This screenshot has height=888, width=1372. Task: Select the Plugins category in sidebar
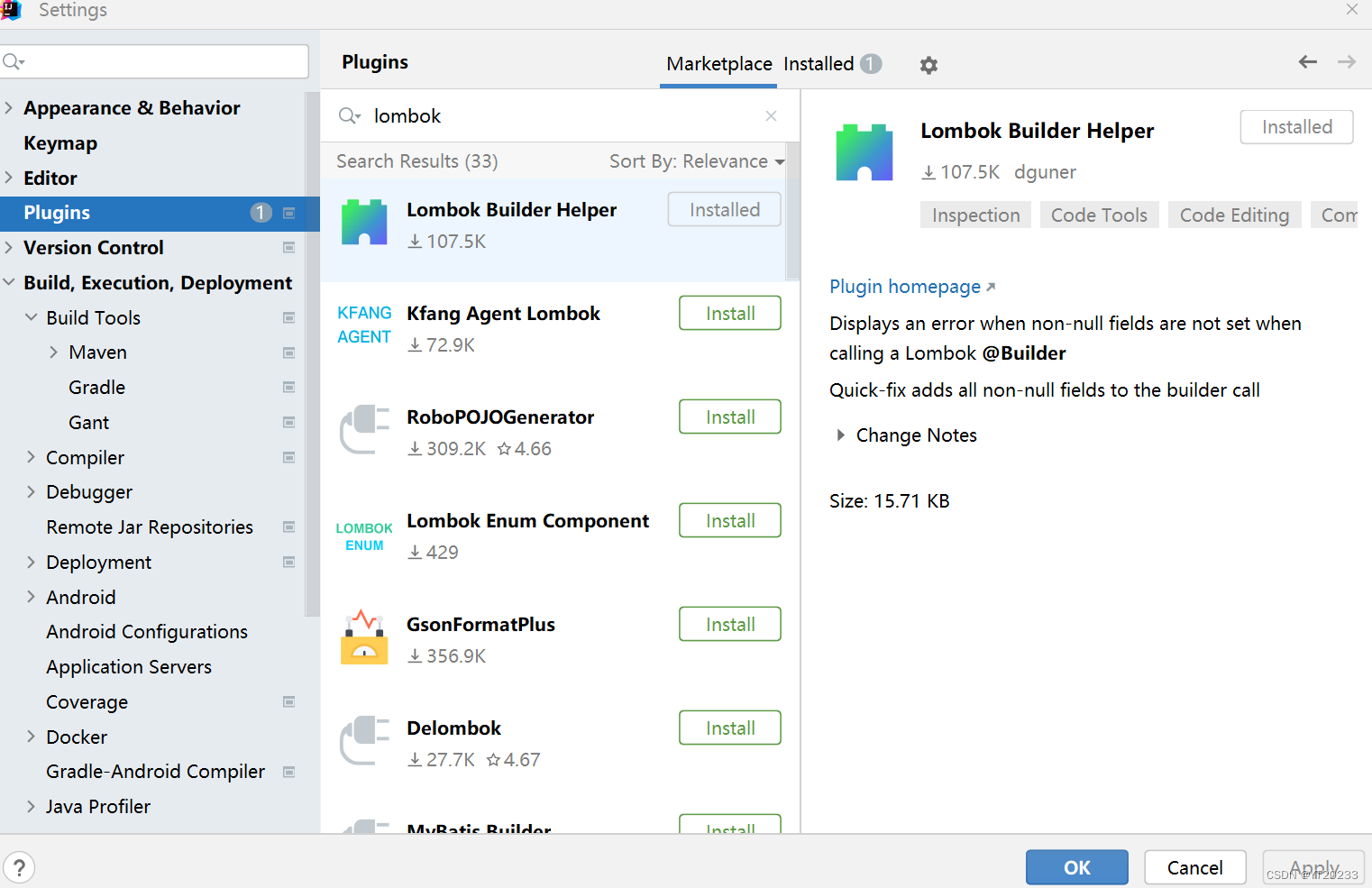[160, 213]
